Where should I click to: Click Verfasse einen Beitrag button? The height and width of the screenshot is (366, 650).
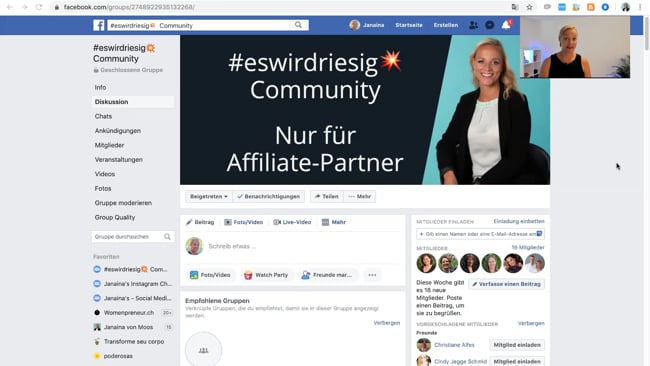tap(507, 284)
